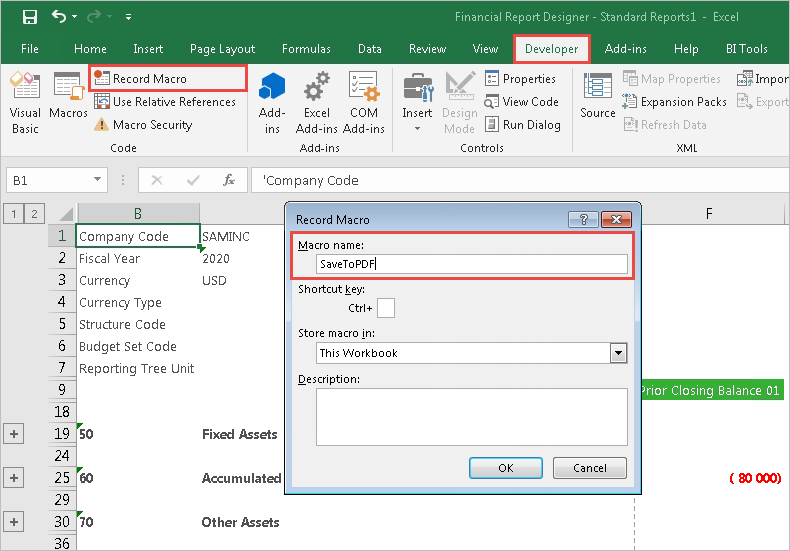Image resolution: width=790 pixels, height=551 pixels.
Task: Open Macro Security settings
Action: point(143,124)
